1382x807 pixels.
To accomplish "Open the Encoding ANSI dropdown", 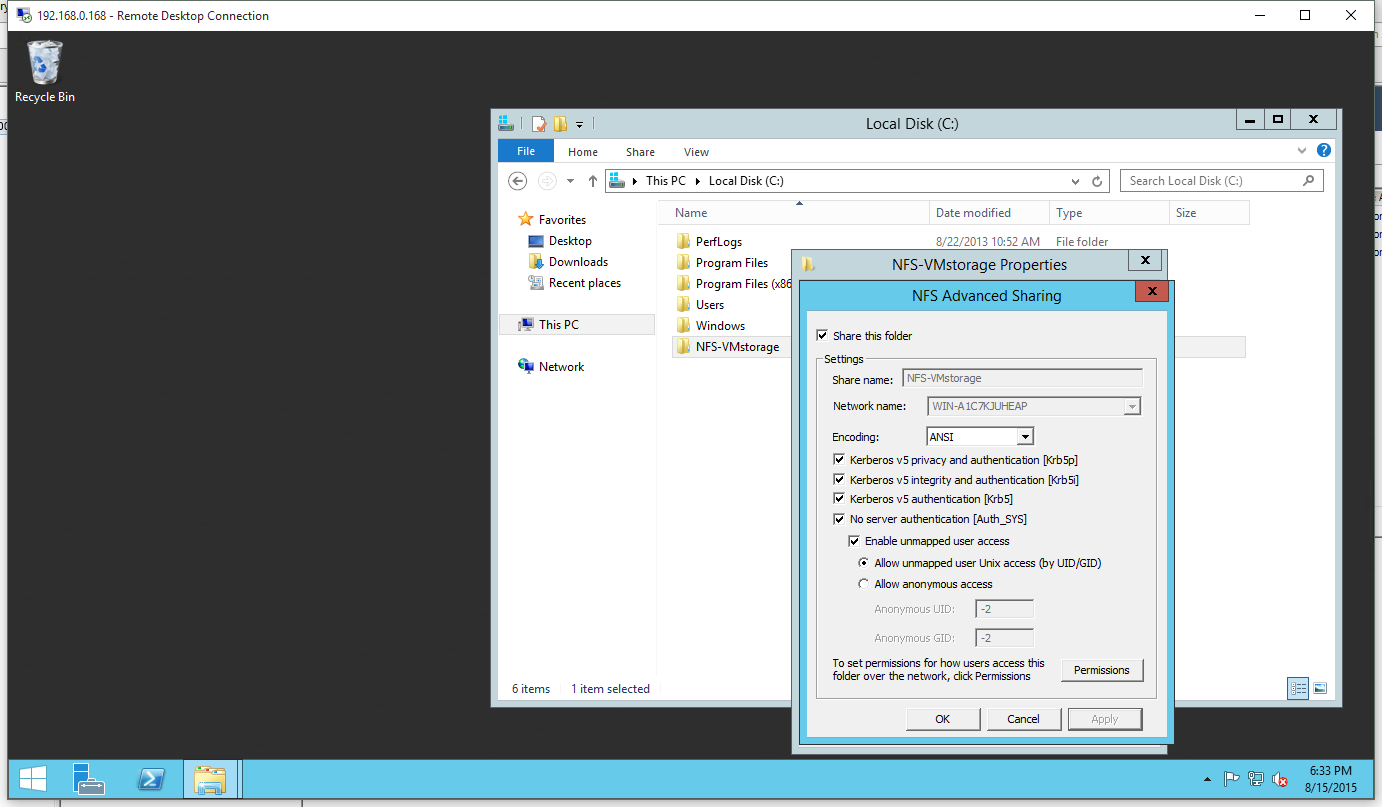I will [1024, 437].
